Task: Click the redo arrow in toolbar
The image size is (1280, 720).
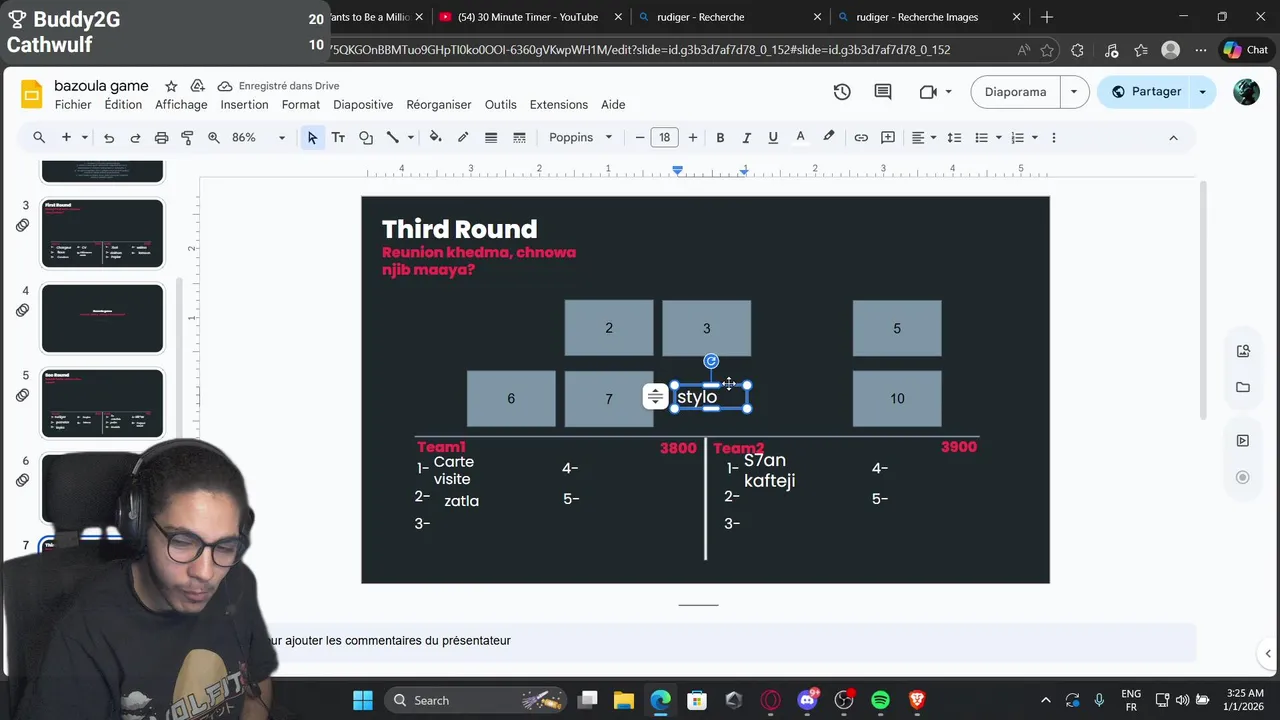Action: coord(135,137)
